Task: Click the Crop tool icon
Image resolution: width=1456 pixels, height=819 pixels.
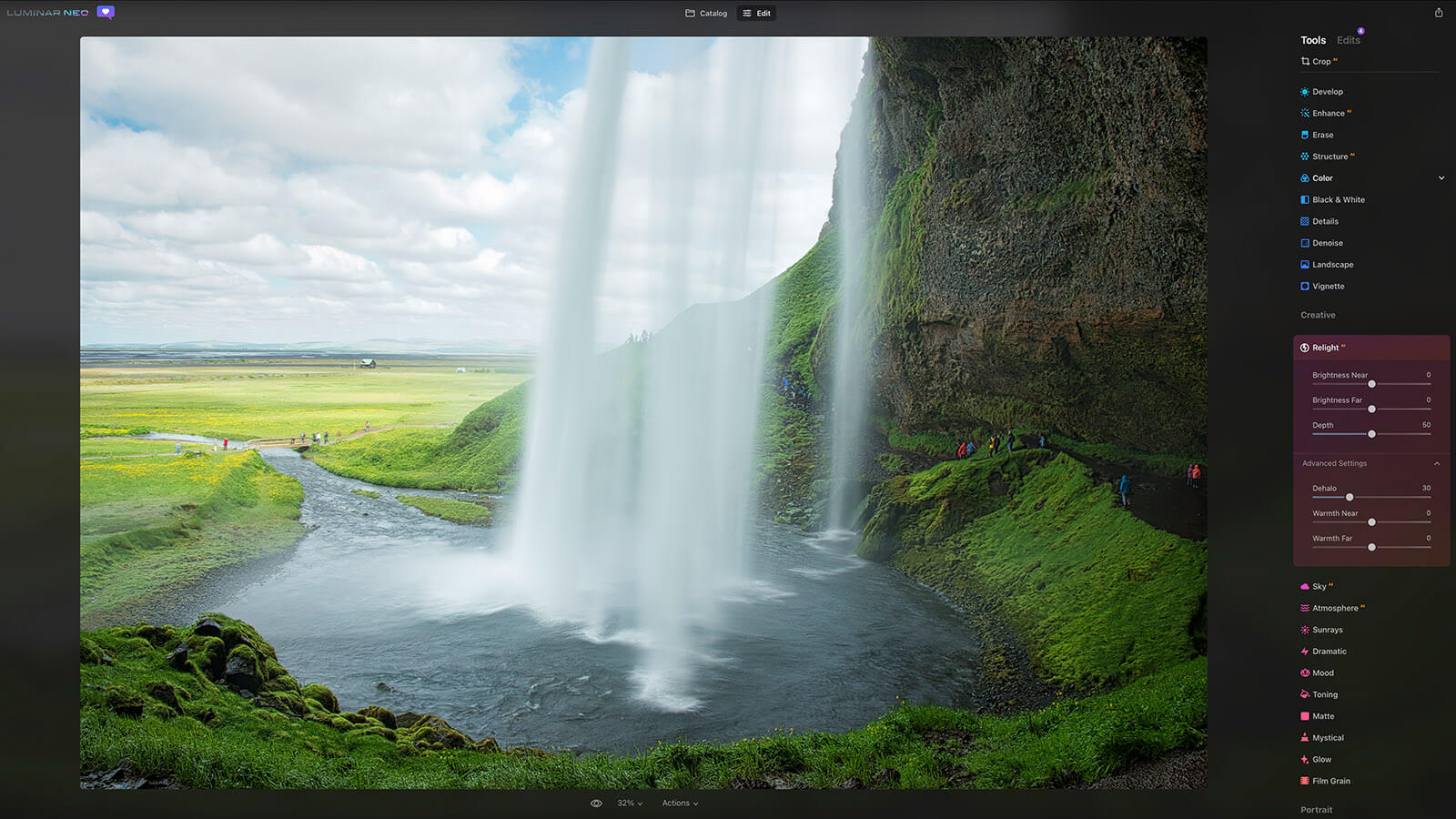Action: click(x=1305, y=61)
